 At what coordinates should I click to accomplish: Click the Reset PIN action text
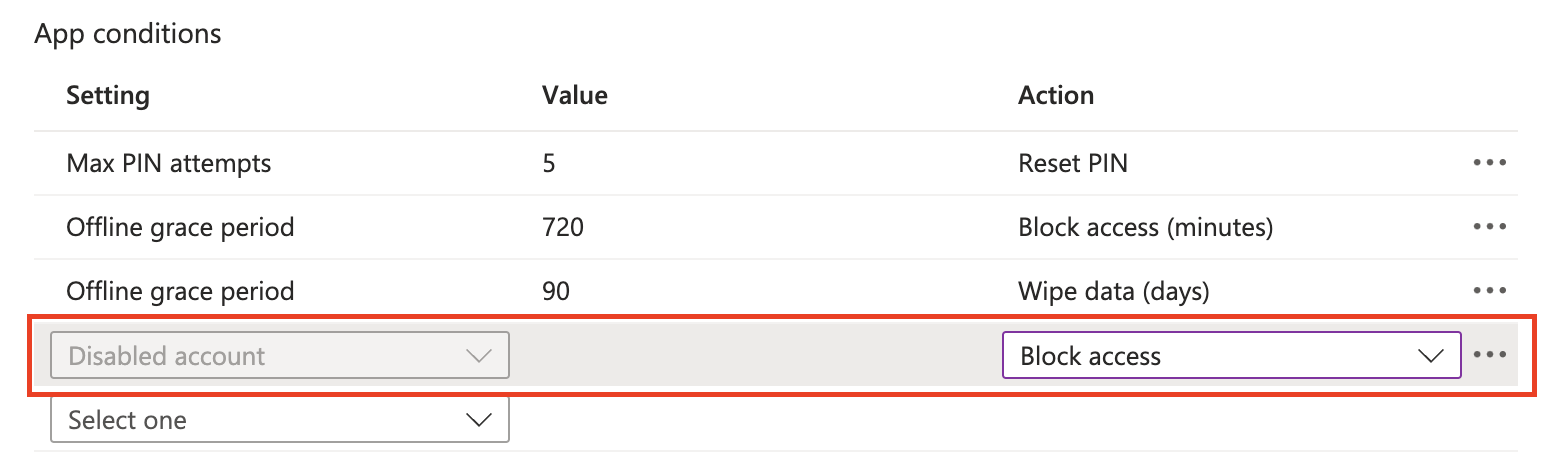(x=1072, y=163)
